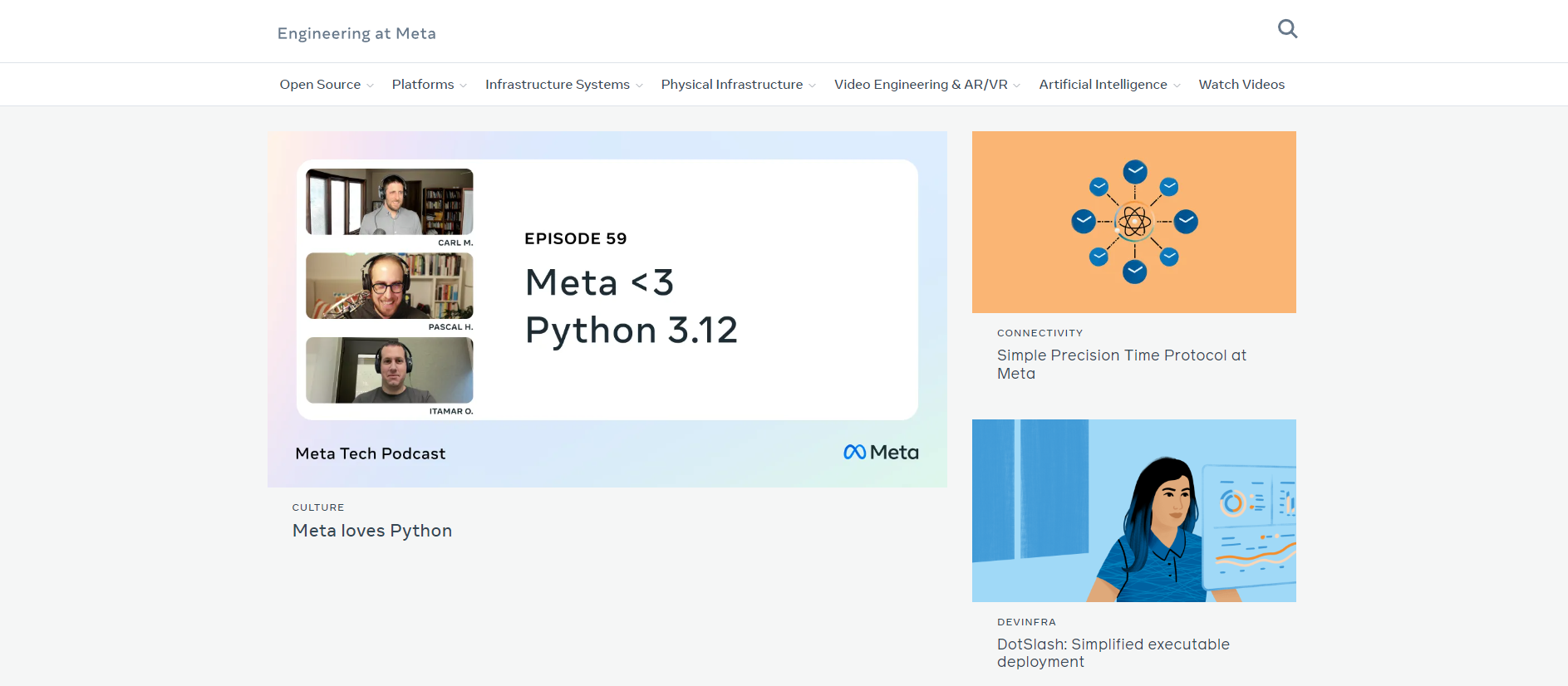This screenshot has width=1568, height=686.
Task: Click the CULTURE category label
Action: point(318,507)
